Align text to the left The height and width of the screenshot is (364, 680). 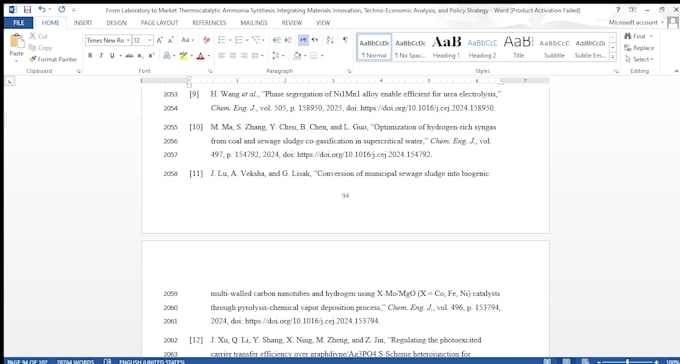[222, 56]
